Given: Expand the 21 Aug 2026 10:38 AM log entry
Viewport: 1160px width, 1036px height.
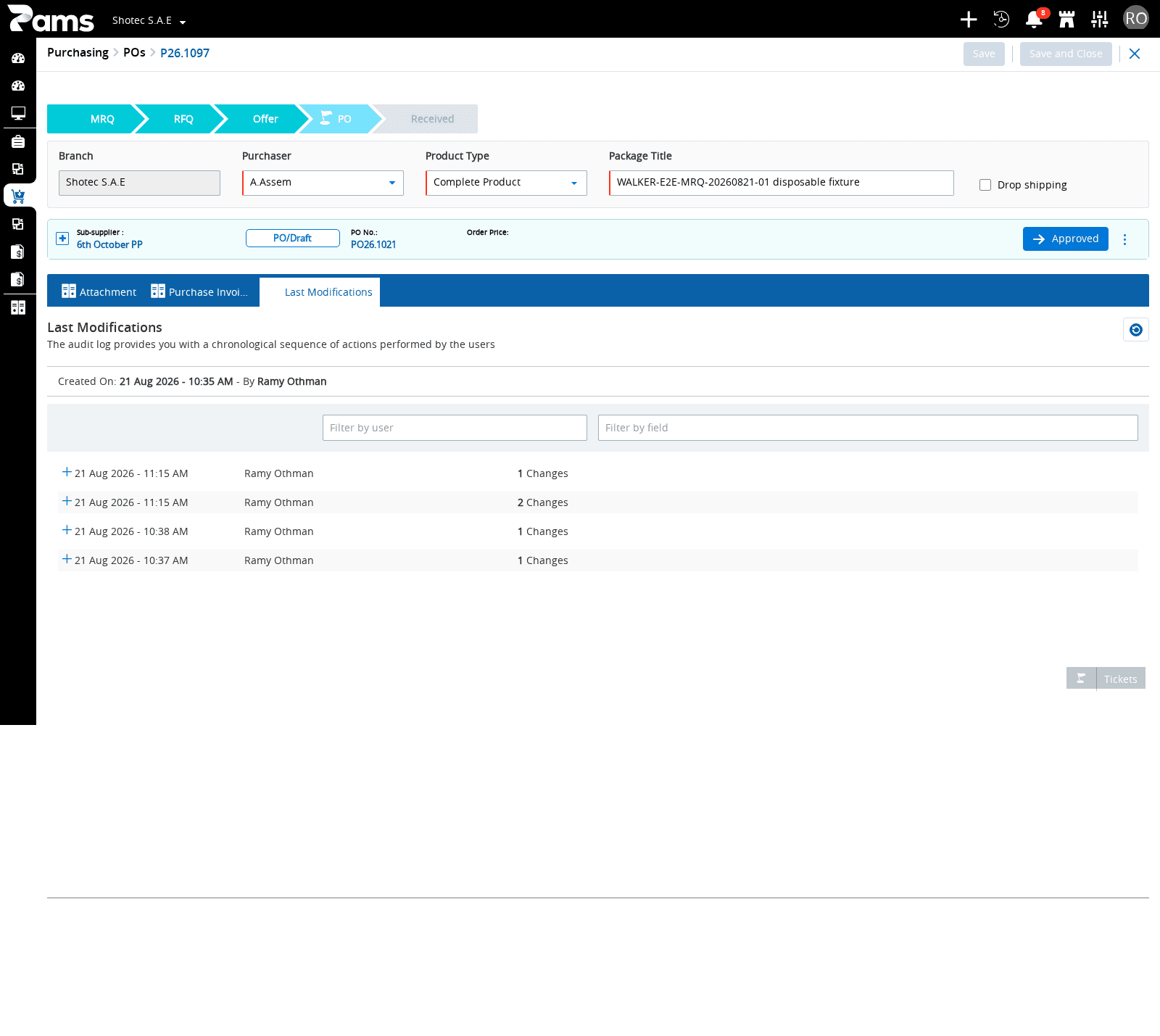Looking at the screenshot, I should click(67, 530).
